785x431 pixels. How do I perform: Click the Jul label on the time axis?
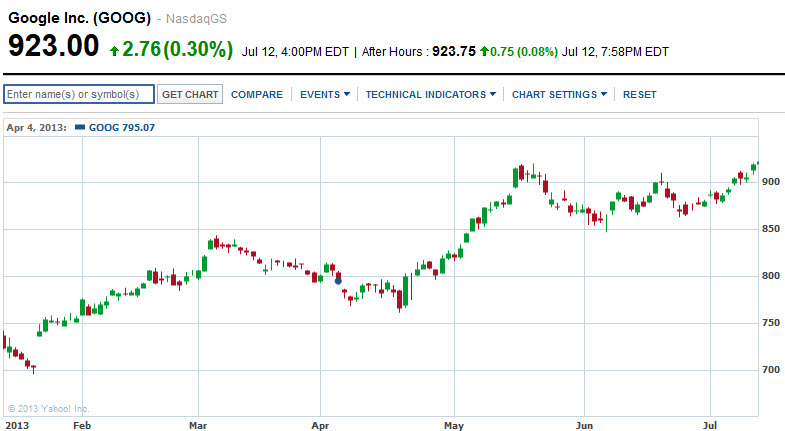710,425
